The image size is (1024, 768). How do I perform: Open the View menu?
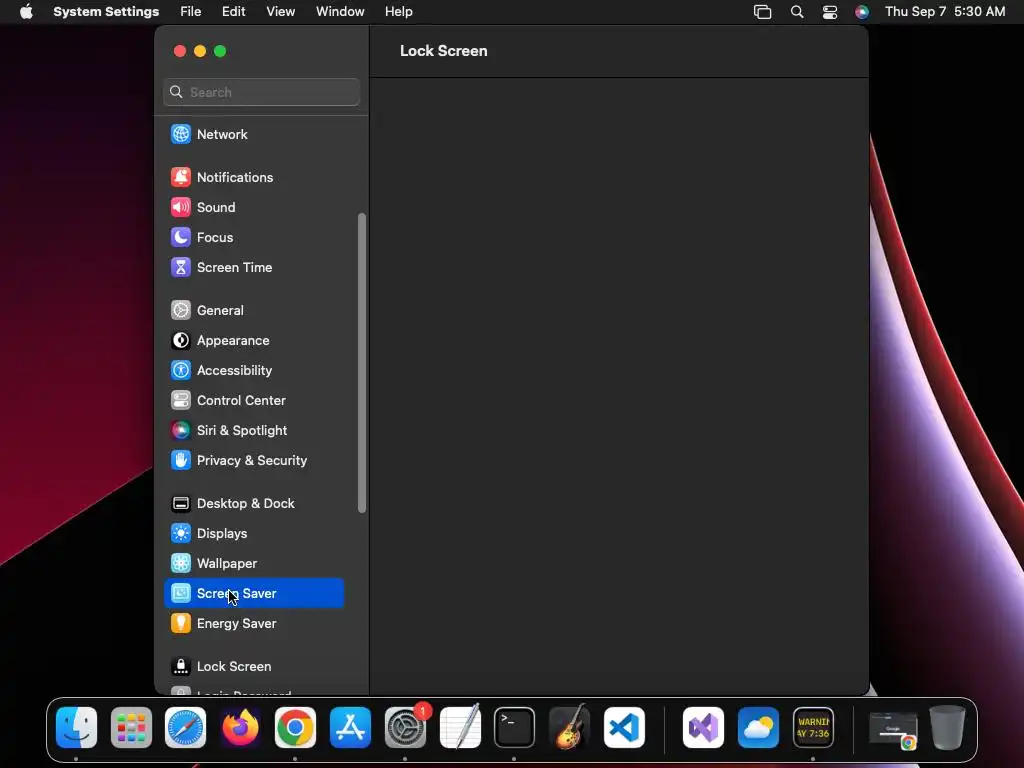[x=280, y=12]
